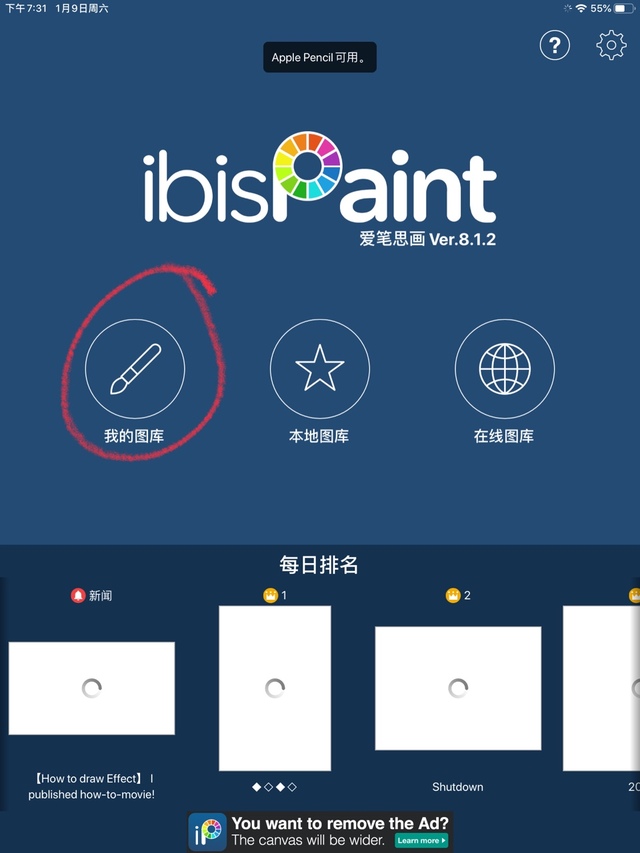Click the 我的图库 label
640x853 pixels.
[x=134, y=436]
